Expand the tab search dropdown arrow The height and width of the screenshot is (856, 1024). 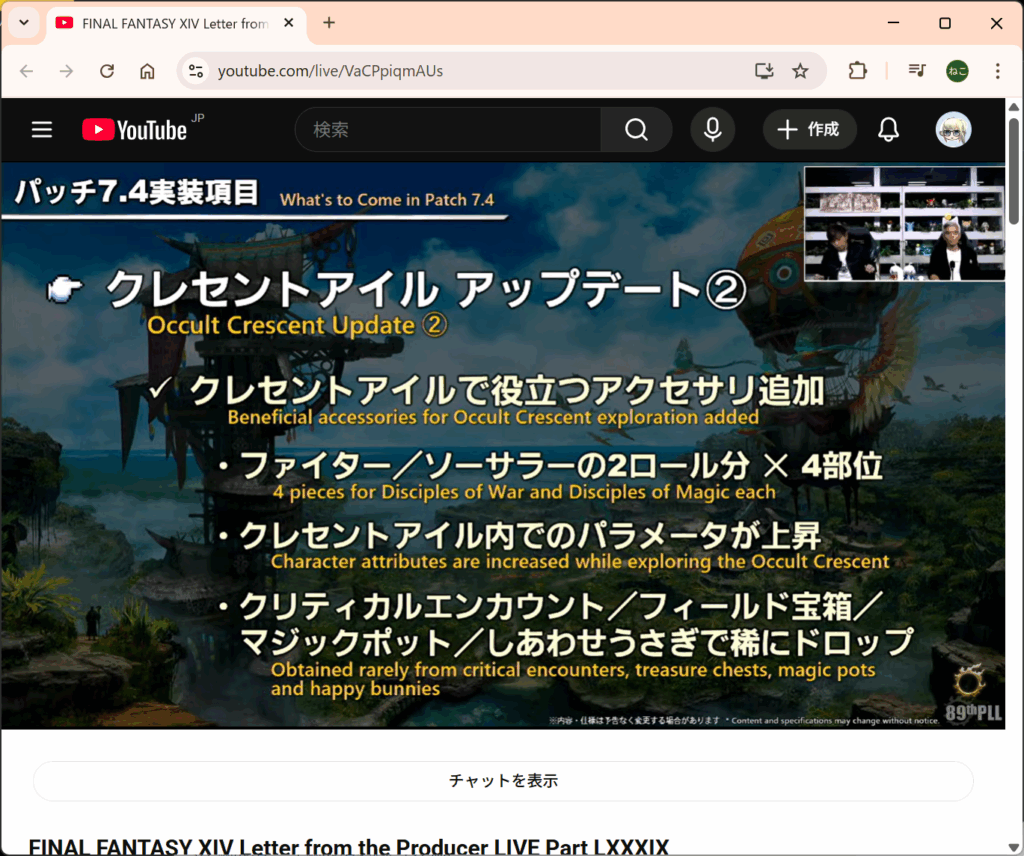[24, 23]
